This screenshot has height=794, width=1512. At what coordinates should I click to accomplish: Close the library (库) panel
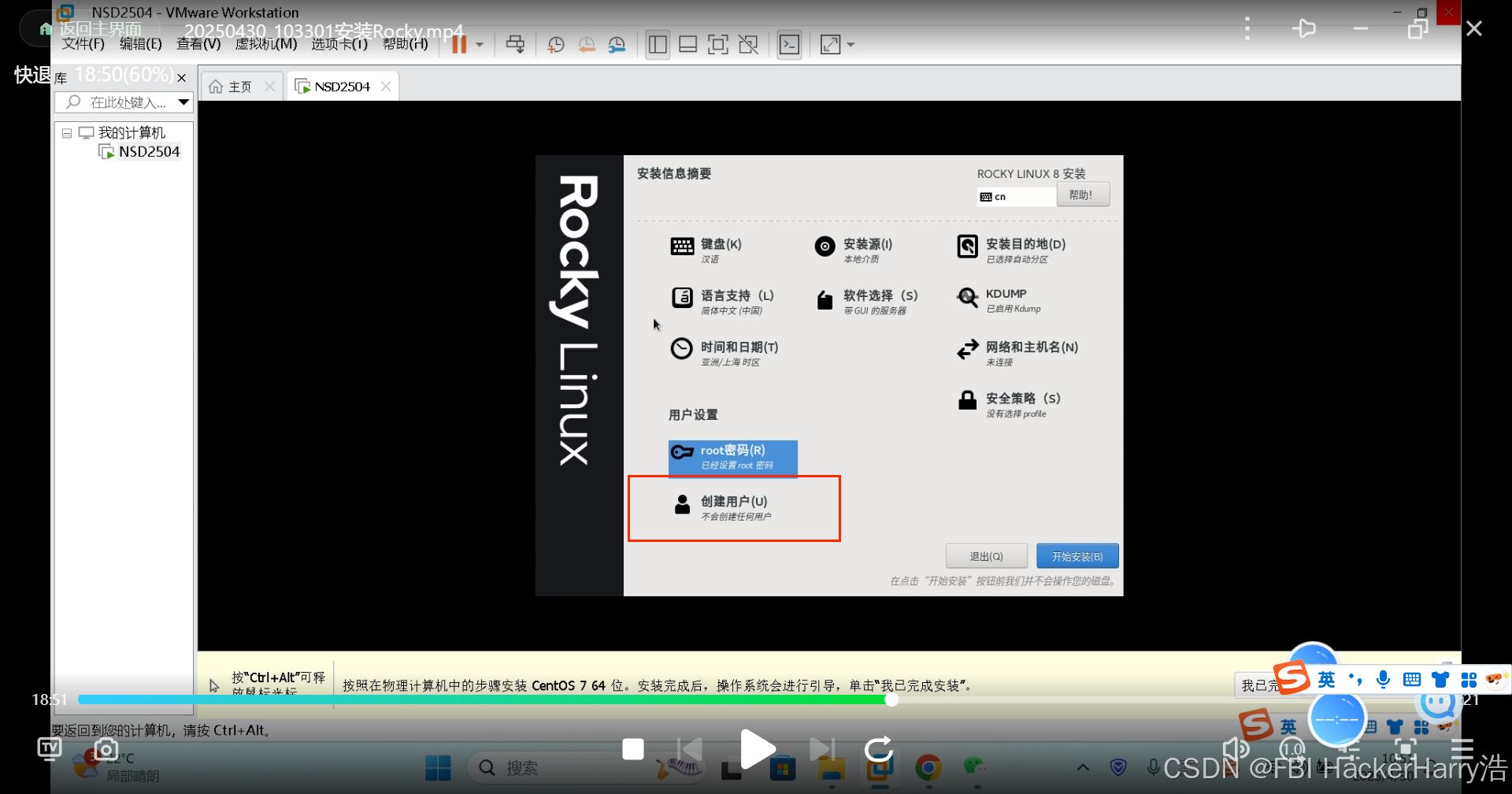182,78
